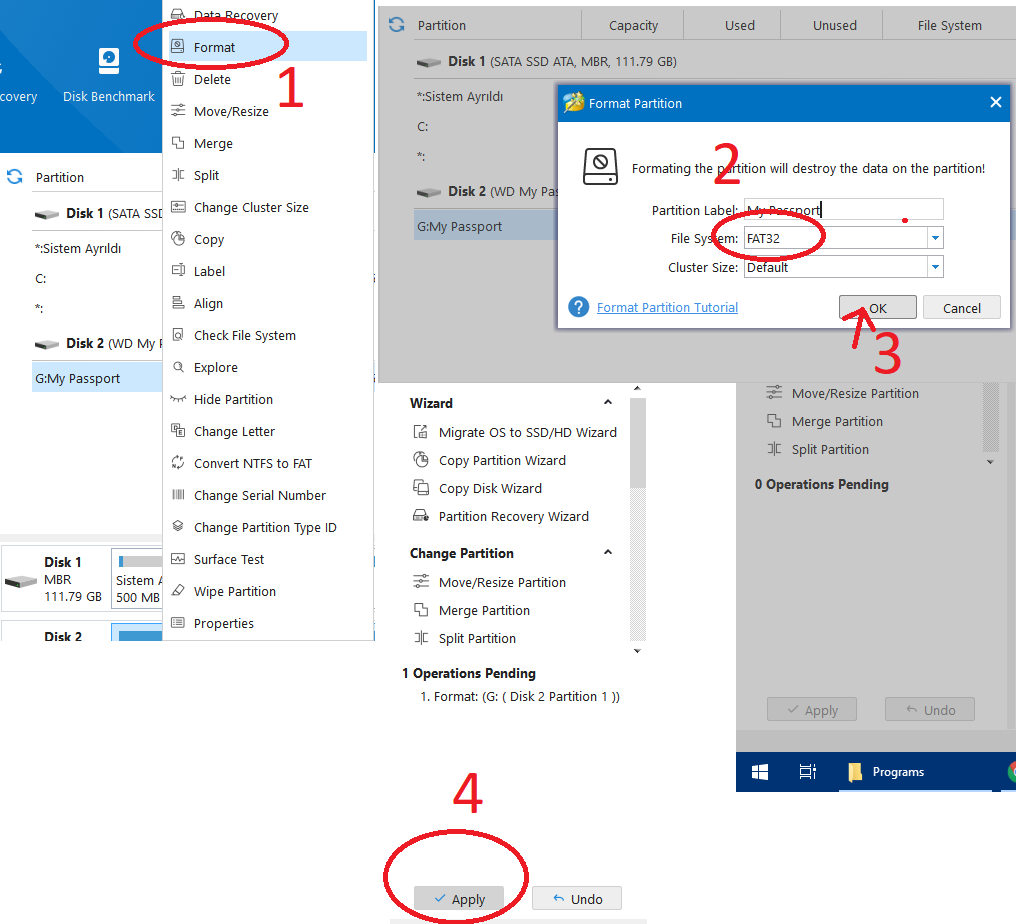The height and width of the screenshot is (924, 1016).
Task: Click Copy Partition Wizard entry
Action: click(x=502, y=460)
